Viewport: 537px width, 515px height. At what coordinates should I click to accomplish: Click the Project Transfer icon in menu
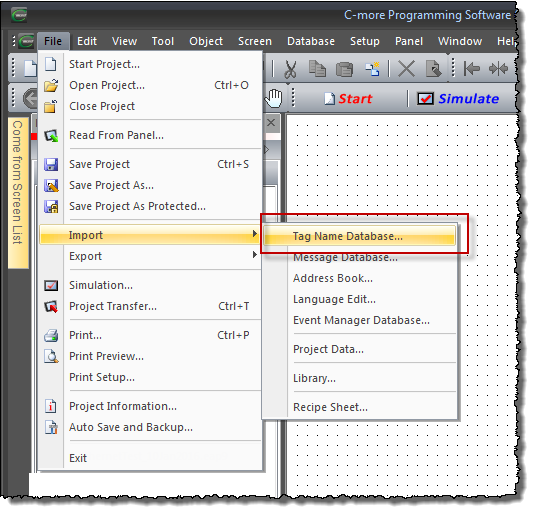click(x=51, y=306)
